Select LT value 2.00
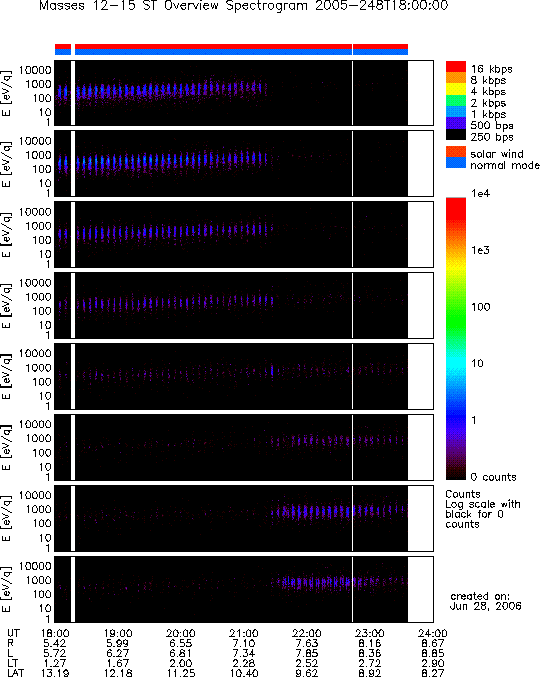 [180, 663]
